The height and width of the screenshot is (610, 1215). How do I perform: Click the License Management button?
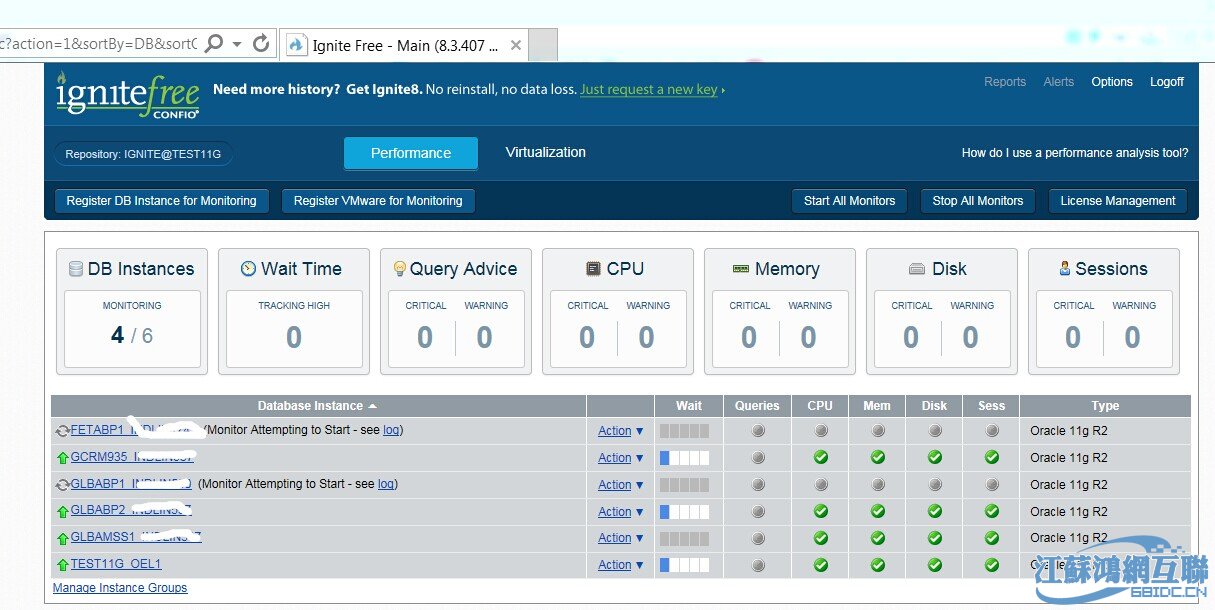click(1118, 201)
